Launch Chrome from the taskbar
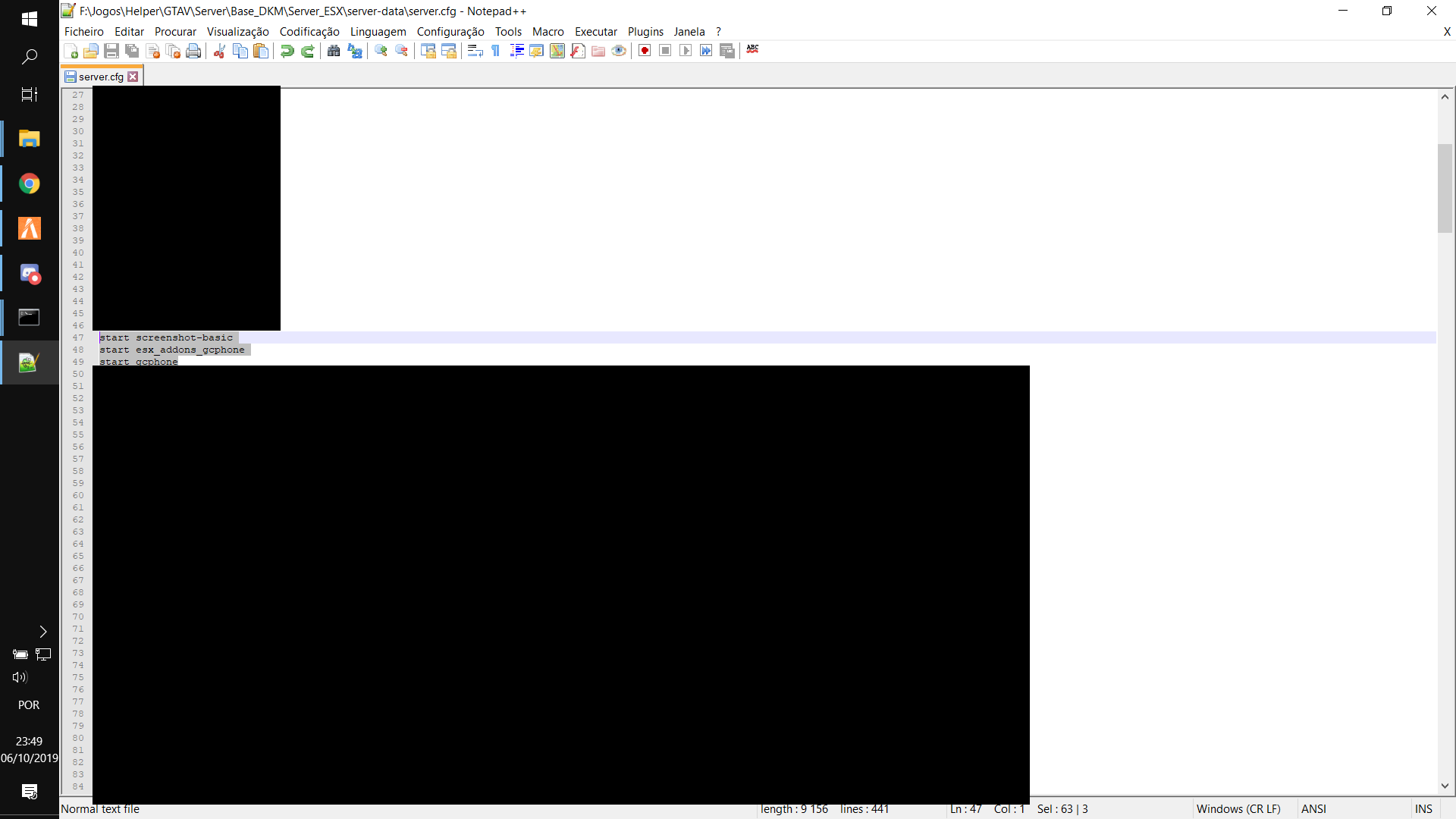This screenshot has height=819, width=1456. 29,183
